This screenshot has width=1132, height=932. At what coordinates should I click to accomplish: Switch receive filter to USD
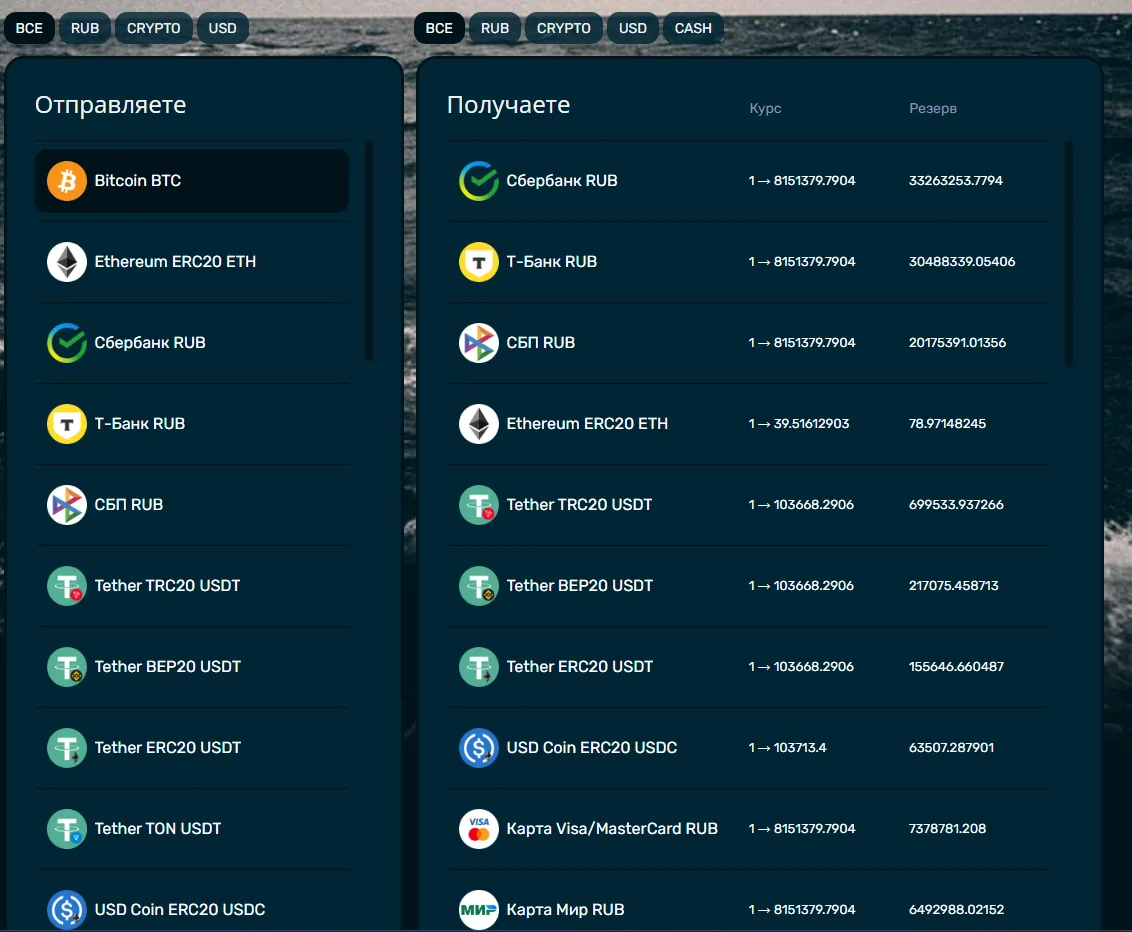632,28
